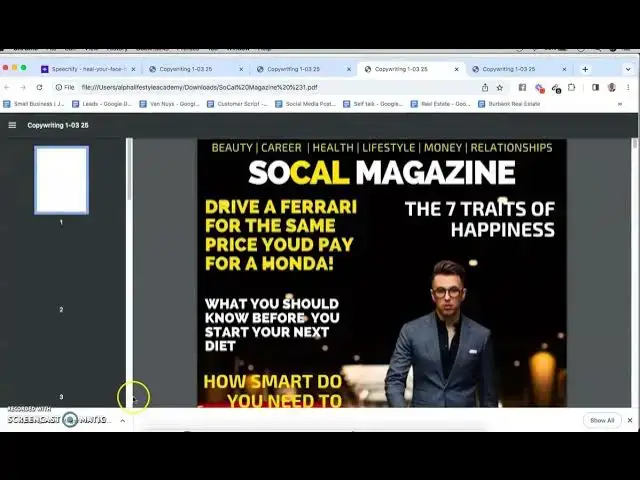
Task: View site info via File icon
Action: [x=65, y=87]
